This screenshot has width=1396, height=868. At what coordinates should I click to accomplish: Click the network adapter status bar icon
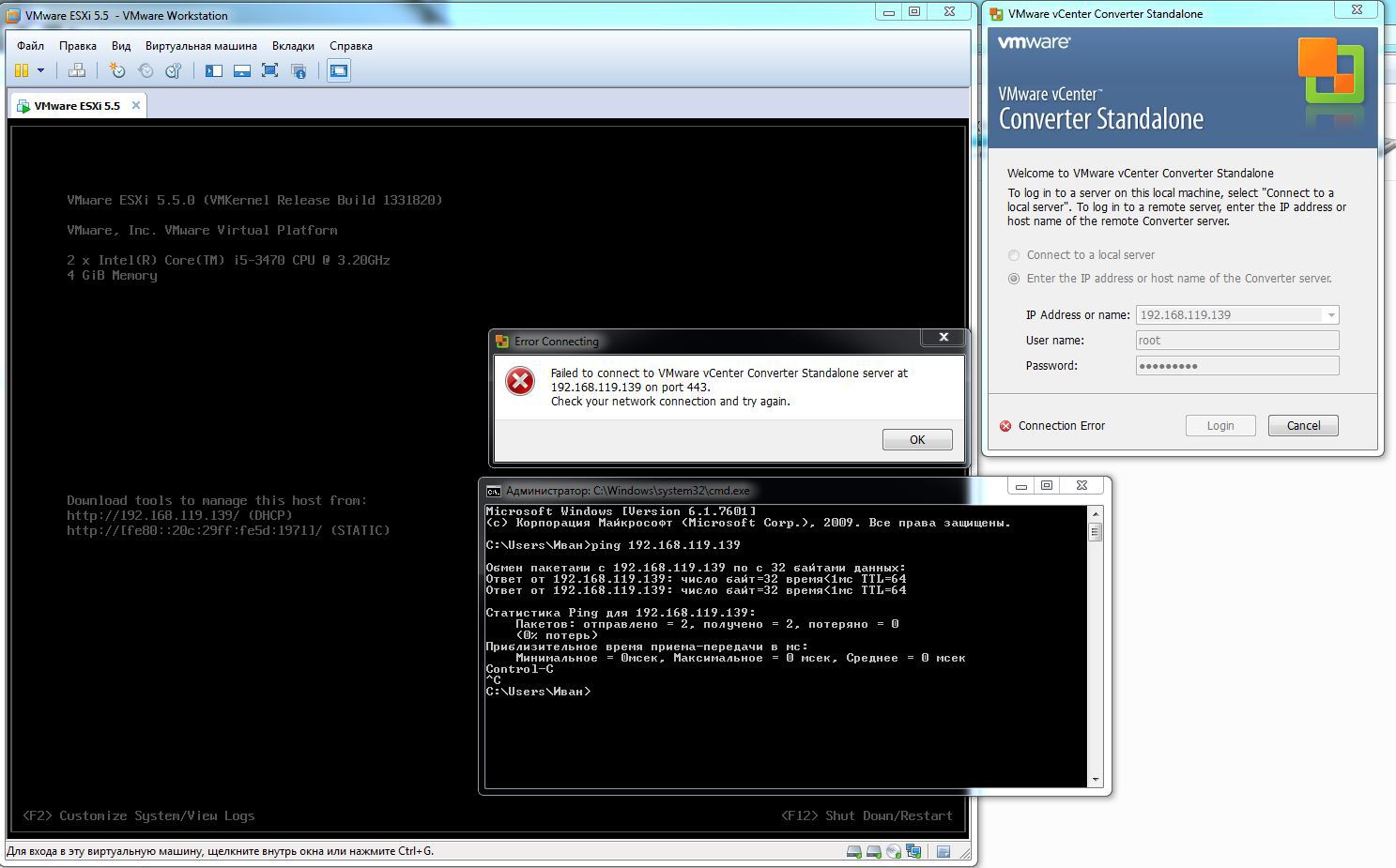tap(913, 851)
